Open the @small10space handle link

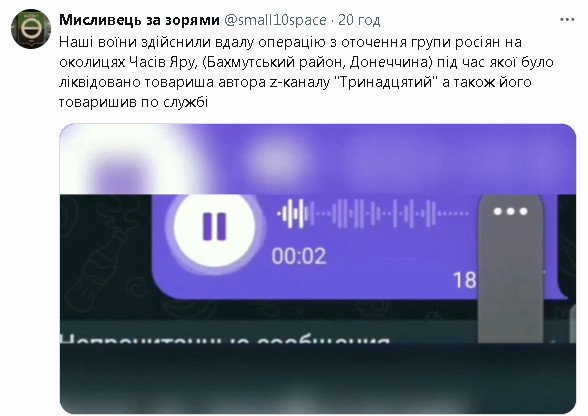[275, 20]
